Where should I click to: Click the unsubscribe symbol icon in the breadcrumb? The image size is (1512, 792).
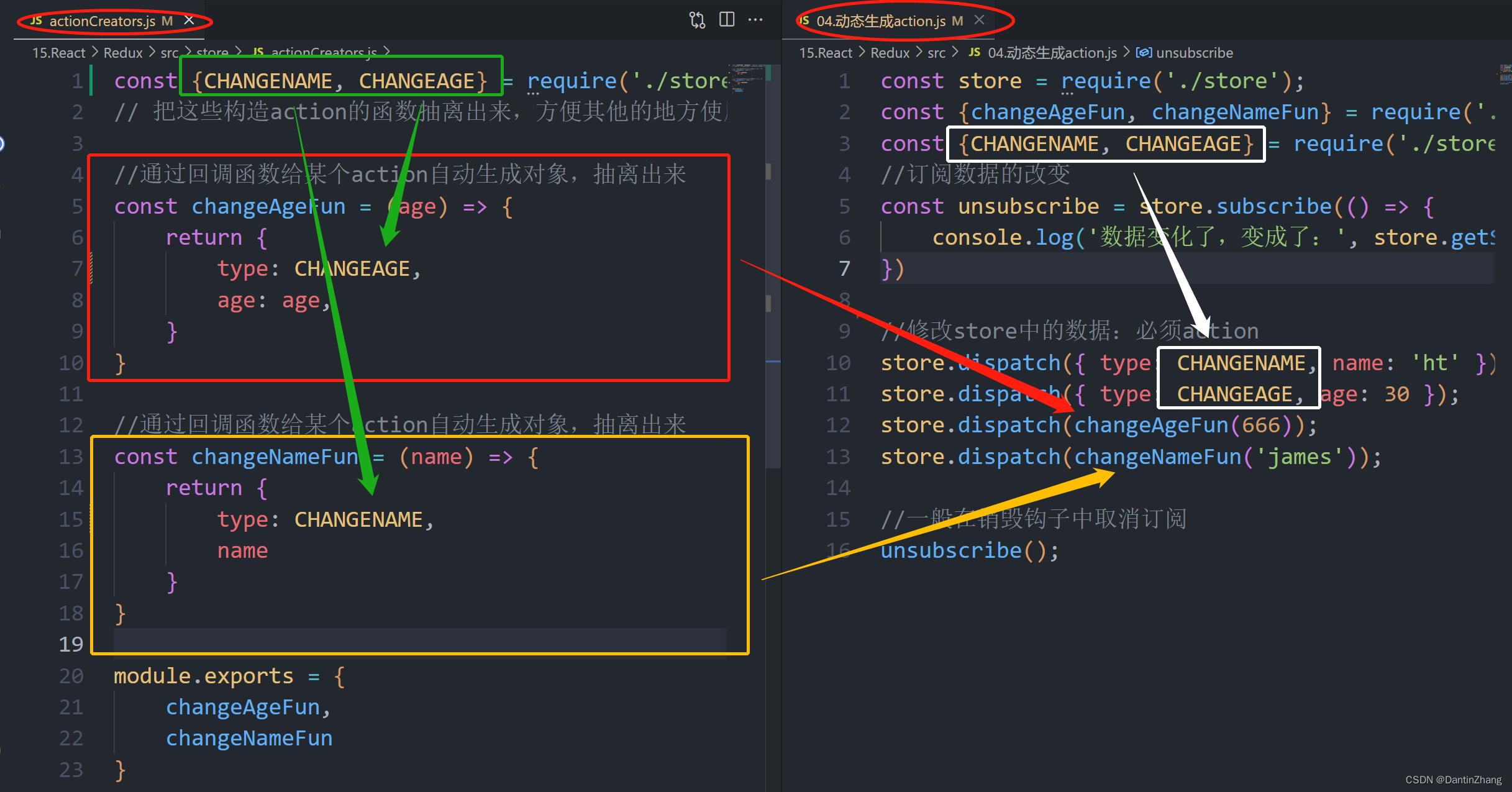(x=1143, y=52)
